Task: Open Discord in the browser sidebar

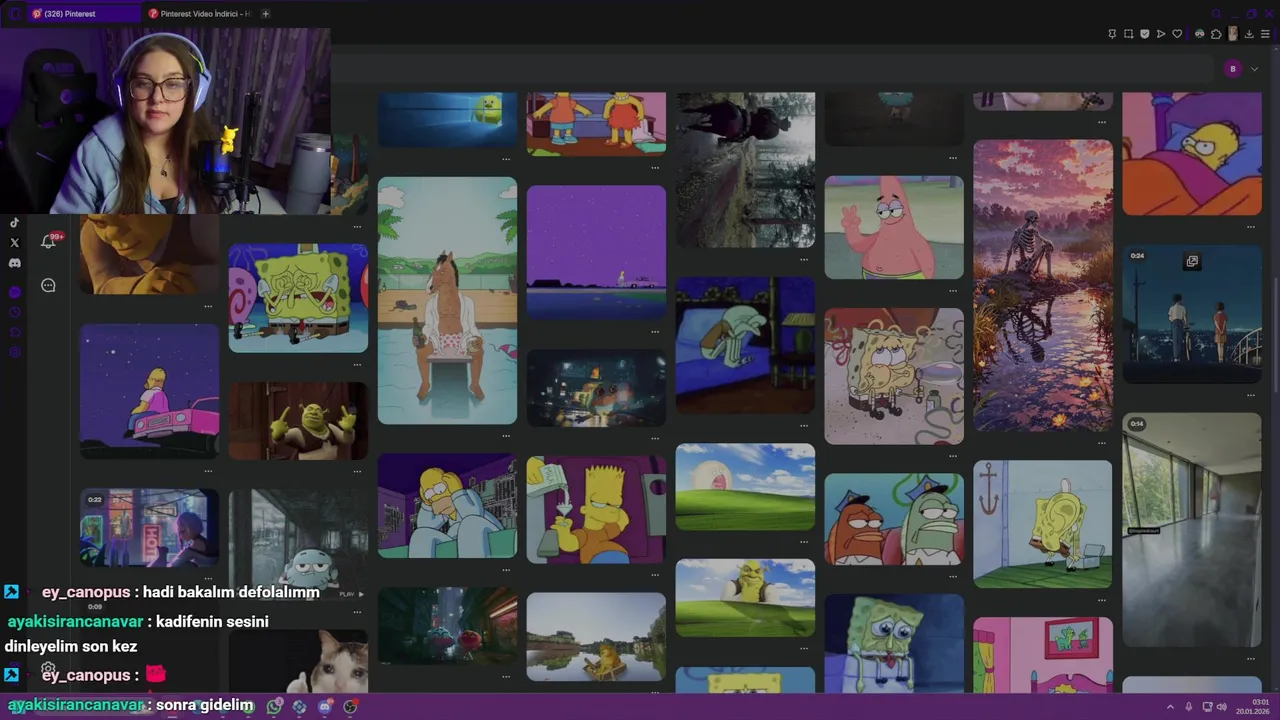Action: (14, 263)
